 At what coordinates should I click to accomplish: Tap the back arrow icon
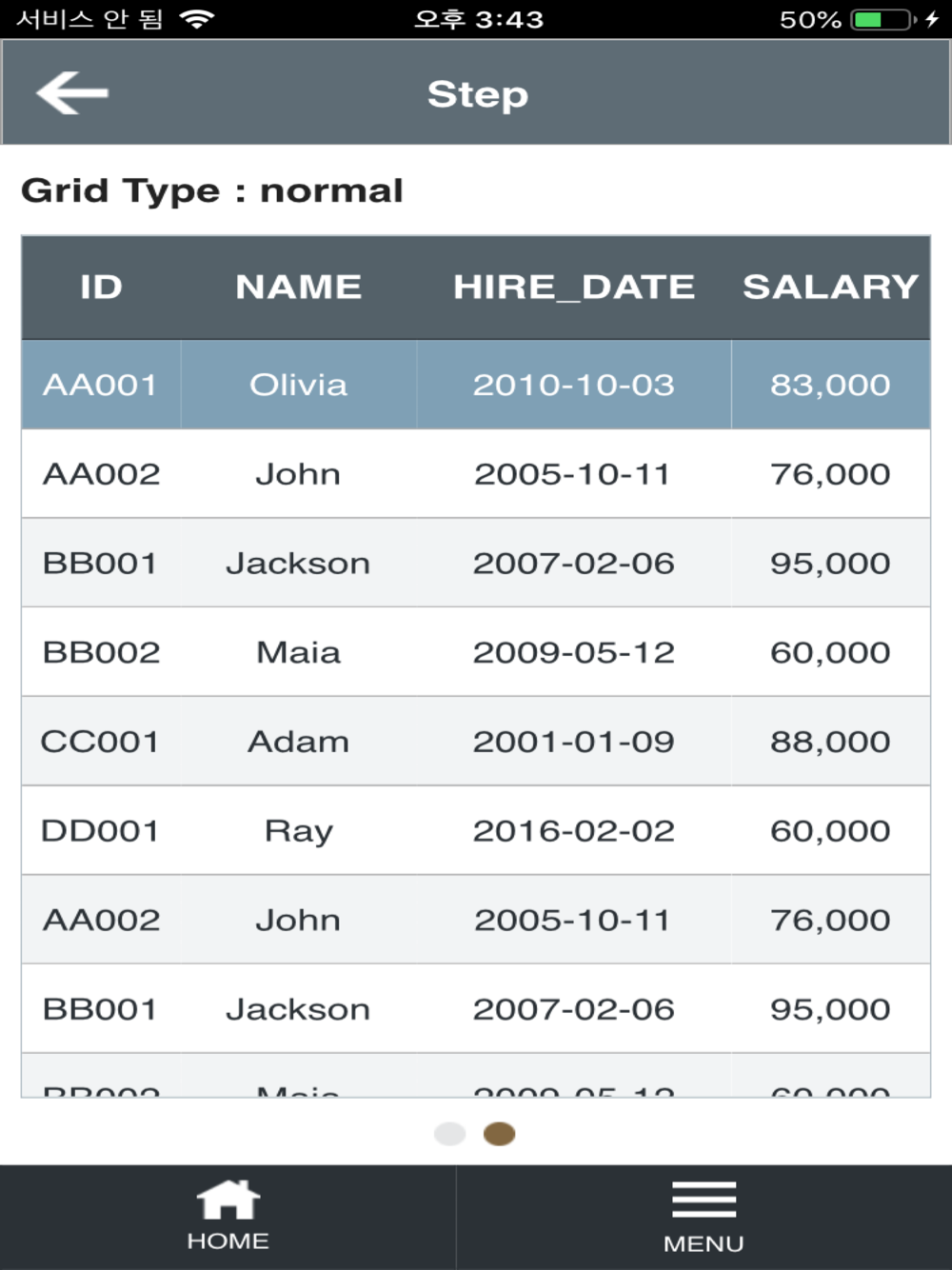(72, 93)
